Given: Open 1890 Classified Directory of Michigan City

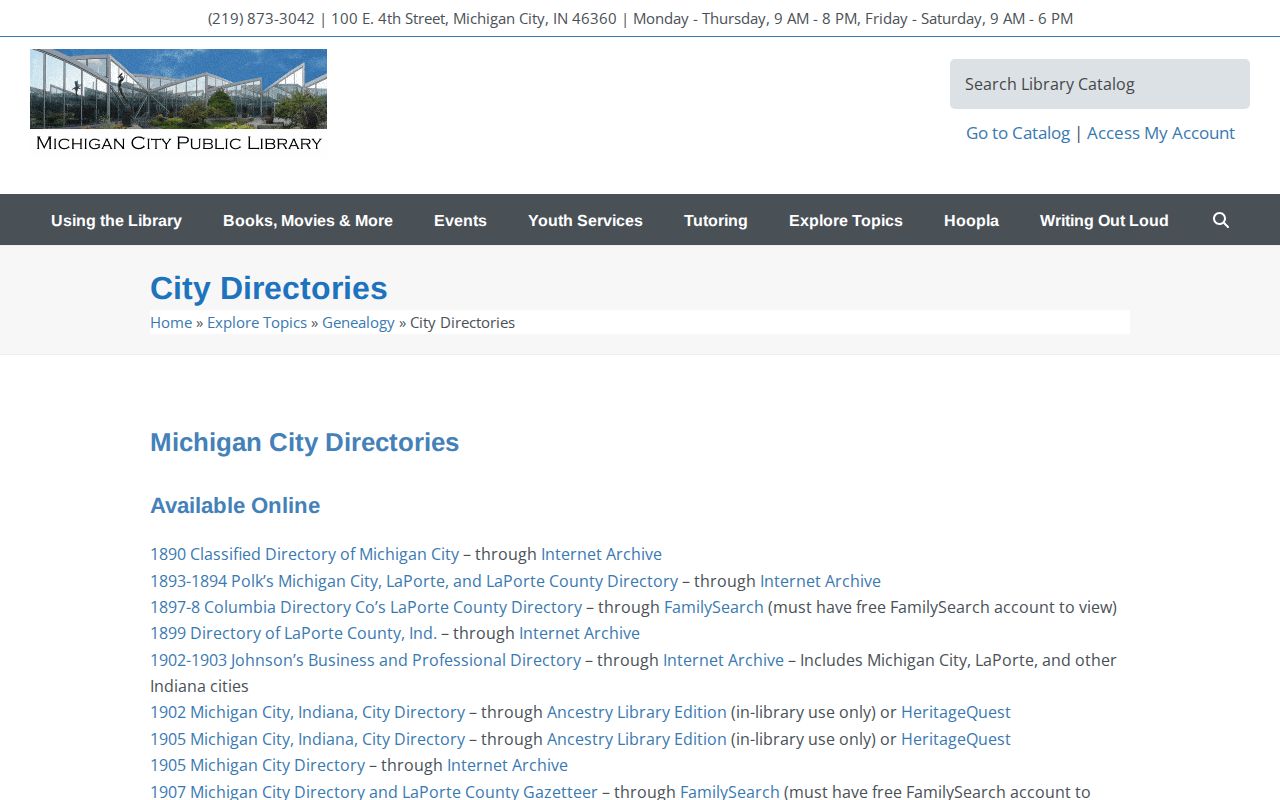Looking at the screenshot, I should coord(305,554).
